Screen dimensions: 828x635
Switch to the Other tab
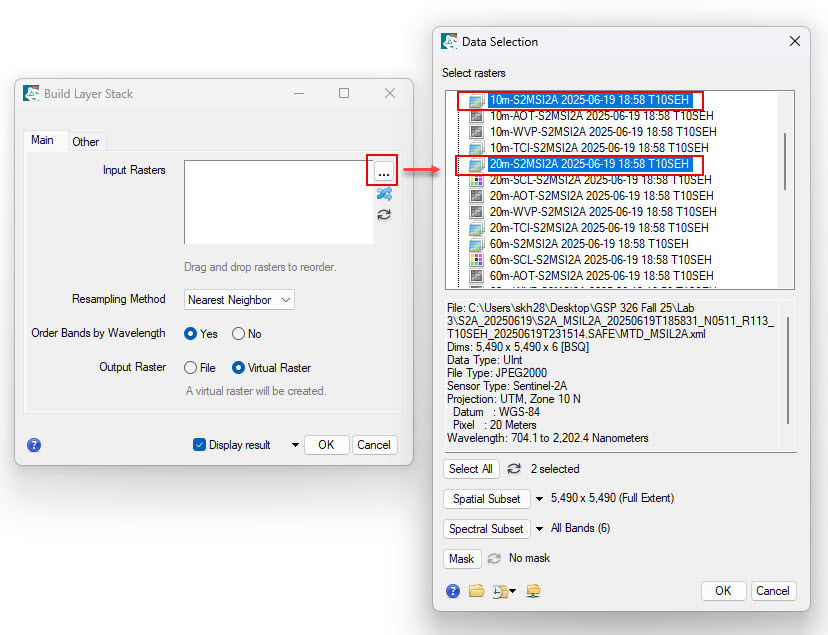85,142
